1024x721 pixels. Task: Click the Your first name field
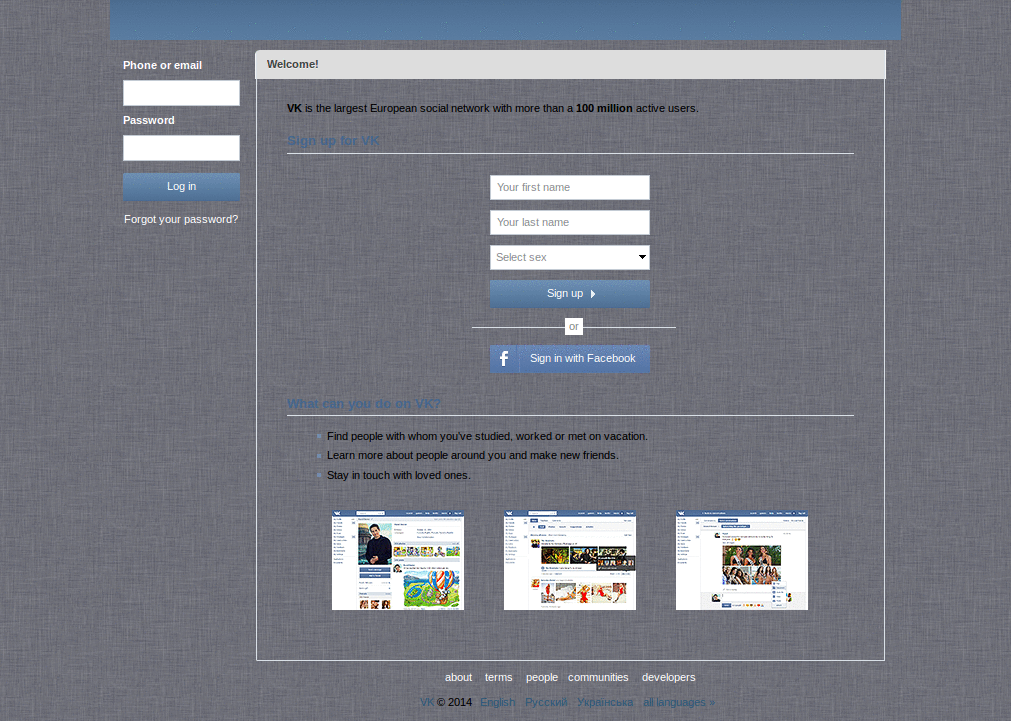tap(569, 187)
